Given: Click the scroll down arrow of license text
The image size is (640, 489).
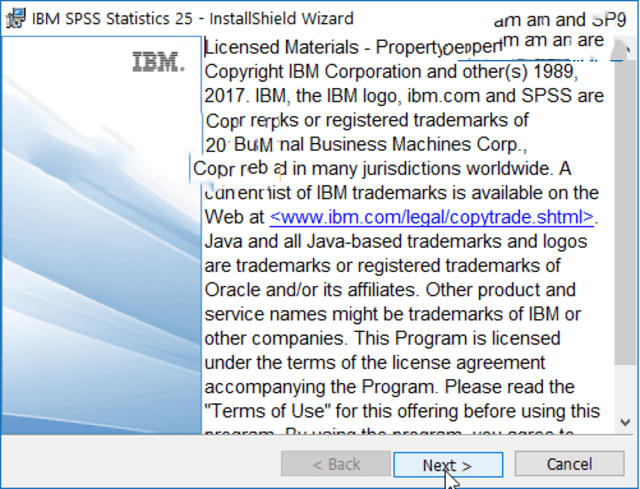Looking at the screenshot, I should click(624, 422).
